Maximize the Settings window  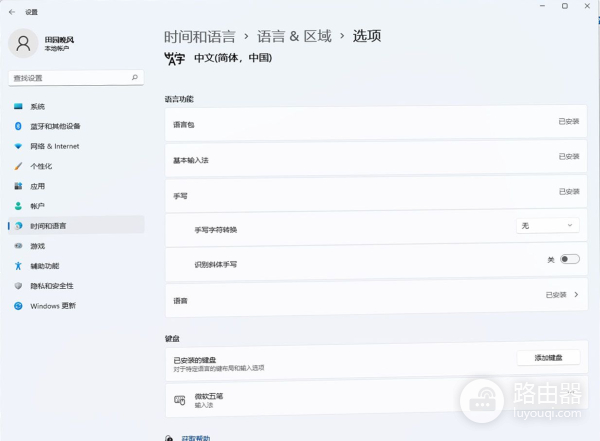(565, 6)
